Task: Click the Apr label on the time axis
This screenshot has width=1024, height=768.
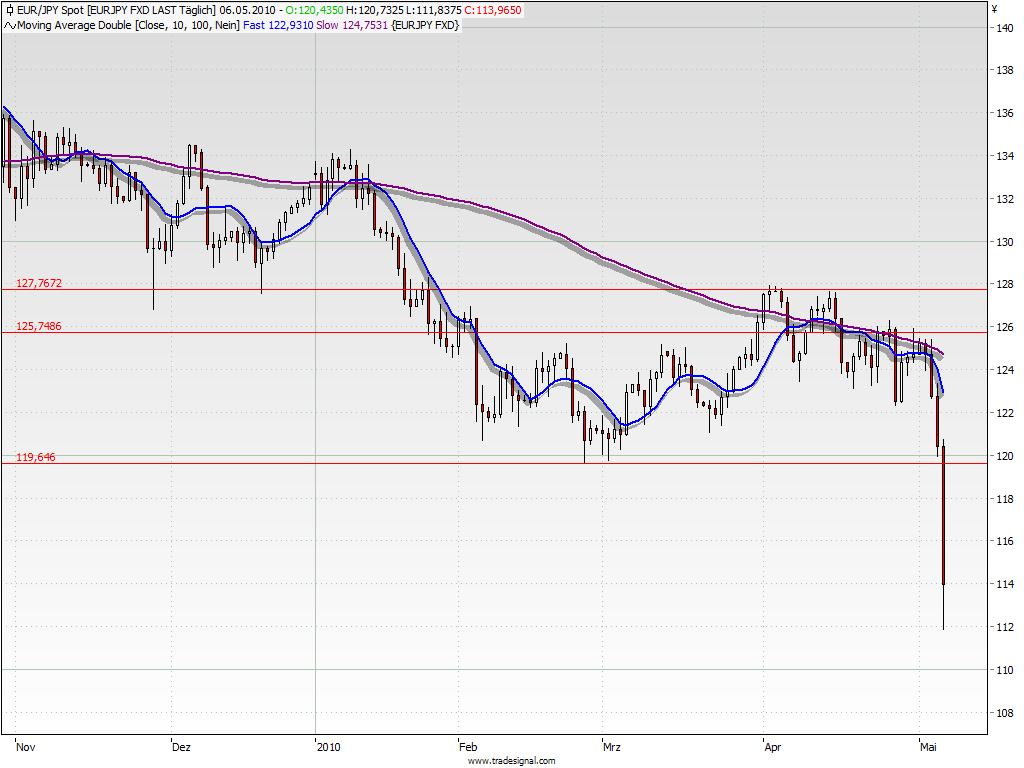Action: coord(773,747)
